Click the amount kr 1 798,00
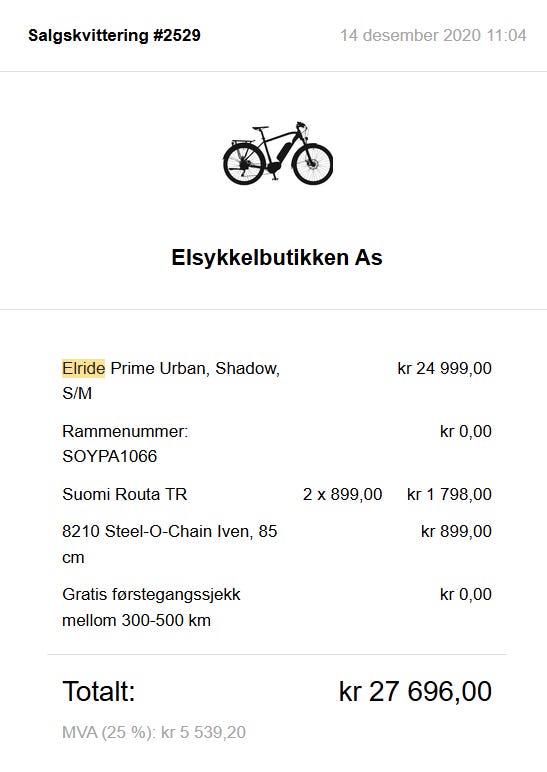The width and height of the screenshot is (547, 772). pyautogui.click(x=449, y=494)
